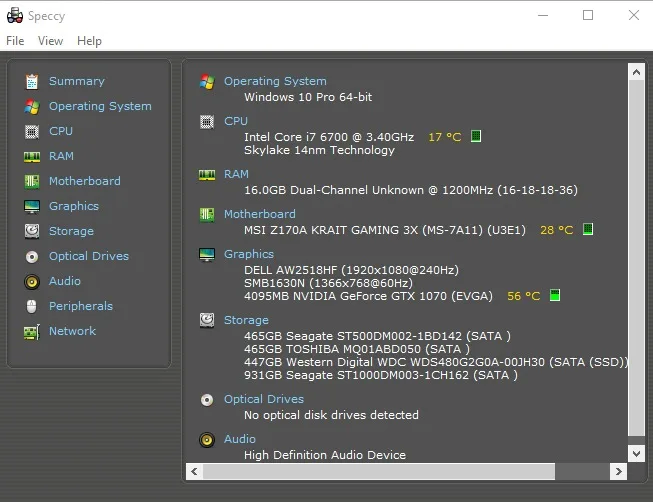This screenshot has height=502, width=653.
Task: Click the vertical scrollbar down arrow
Action: tap(636, 453)
